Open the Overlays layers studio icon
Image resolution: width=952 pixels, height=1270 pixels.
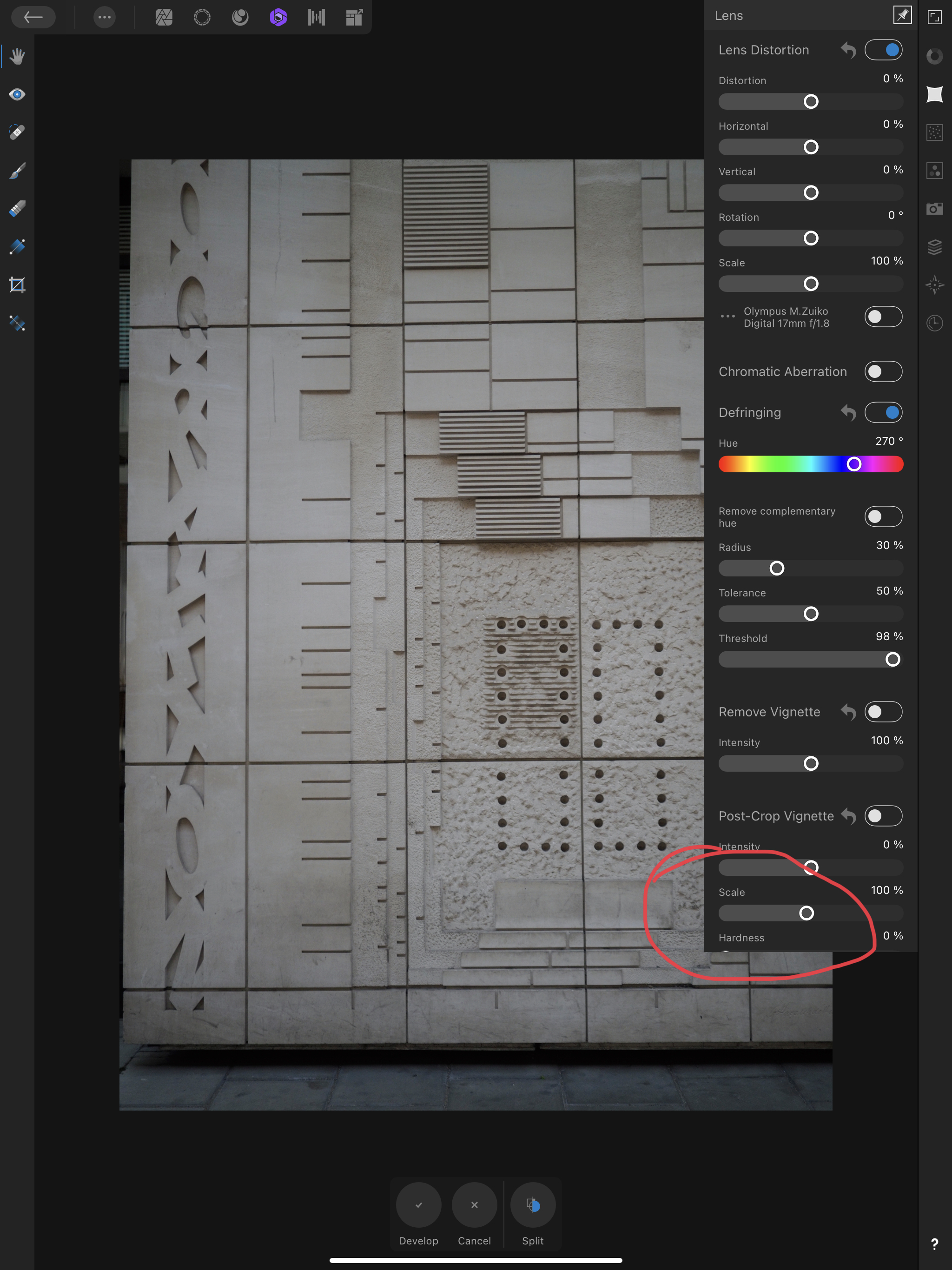coord(935,247)
